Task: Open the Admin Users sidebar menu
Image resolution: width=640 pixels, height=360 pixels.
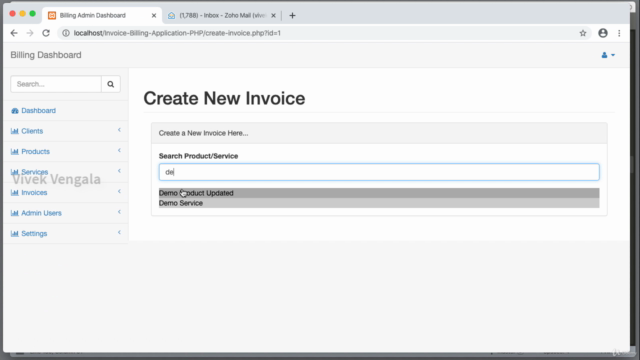Action: click(x=41, y=213)
